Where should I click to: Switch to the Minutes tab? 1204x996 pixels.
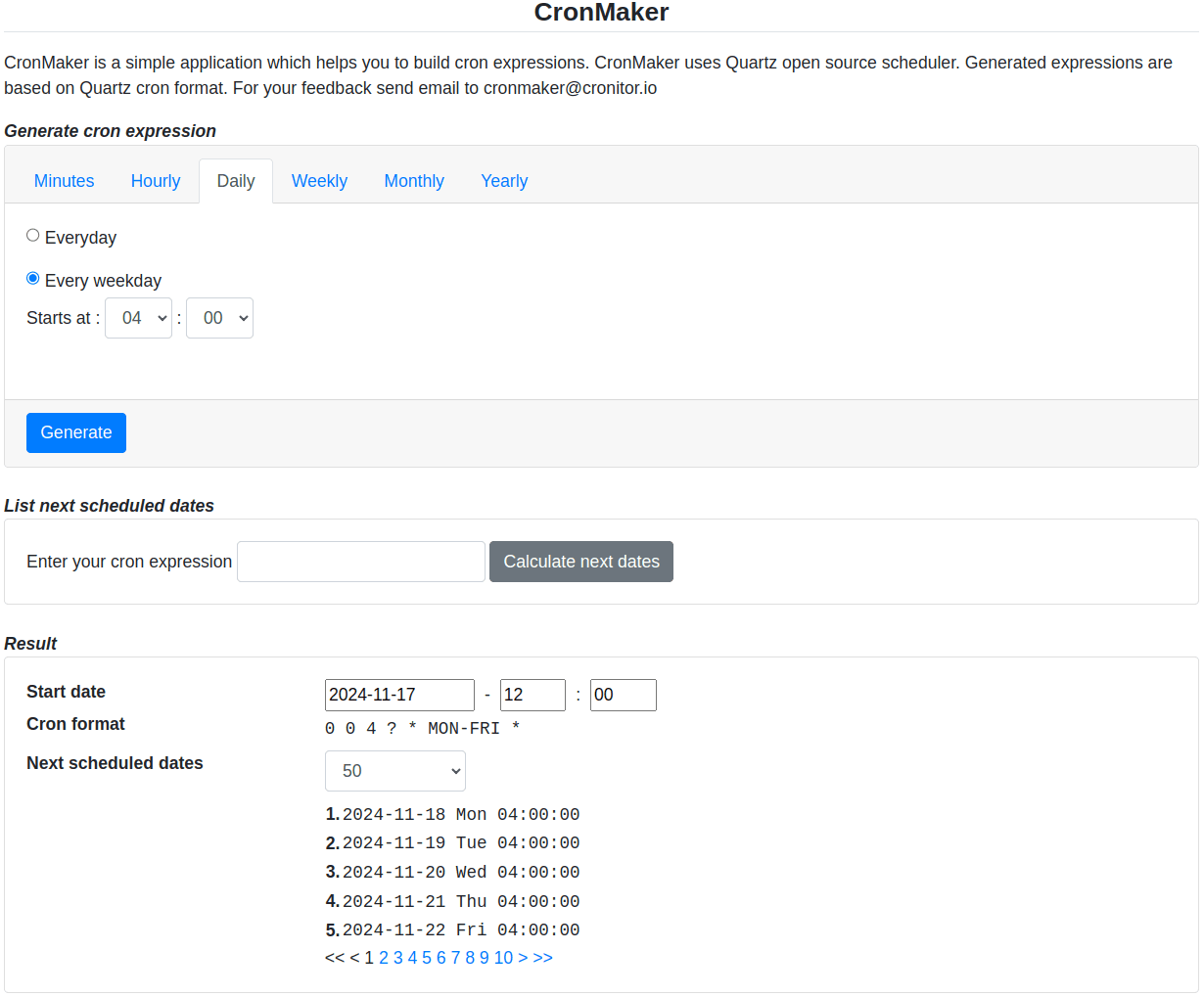point(65,181)
